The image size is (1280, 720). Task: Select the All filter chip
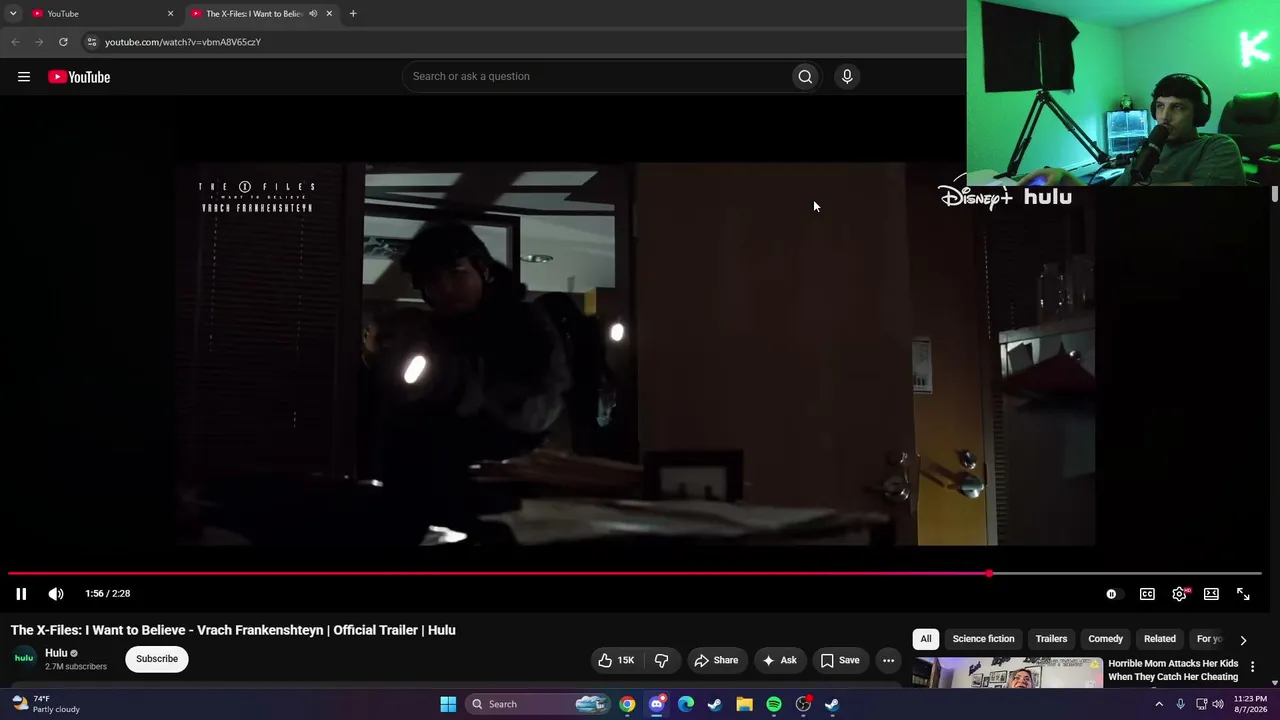coord(926,639)
